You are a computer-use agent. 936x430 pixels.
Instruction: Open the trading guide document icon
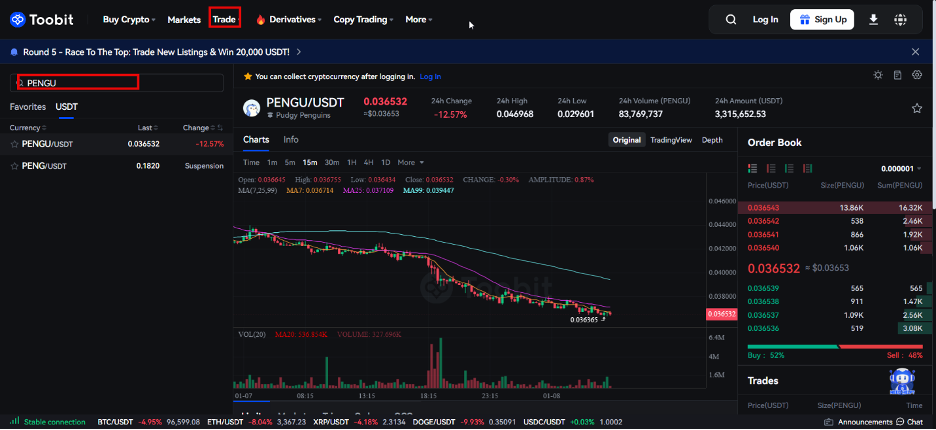click(x=897, y=75)
